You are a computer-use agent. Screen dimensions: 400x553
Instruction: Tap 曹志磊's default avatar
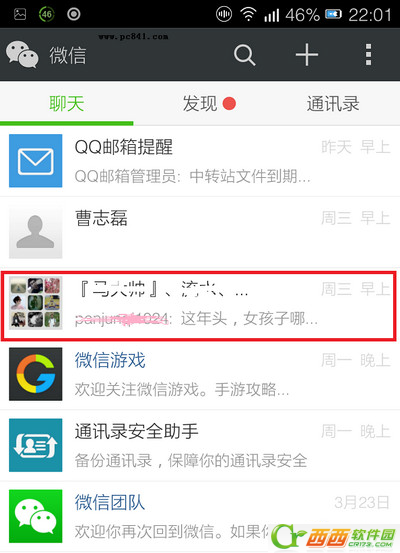36,232
